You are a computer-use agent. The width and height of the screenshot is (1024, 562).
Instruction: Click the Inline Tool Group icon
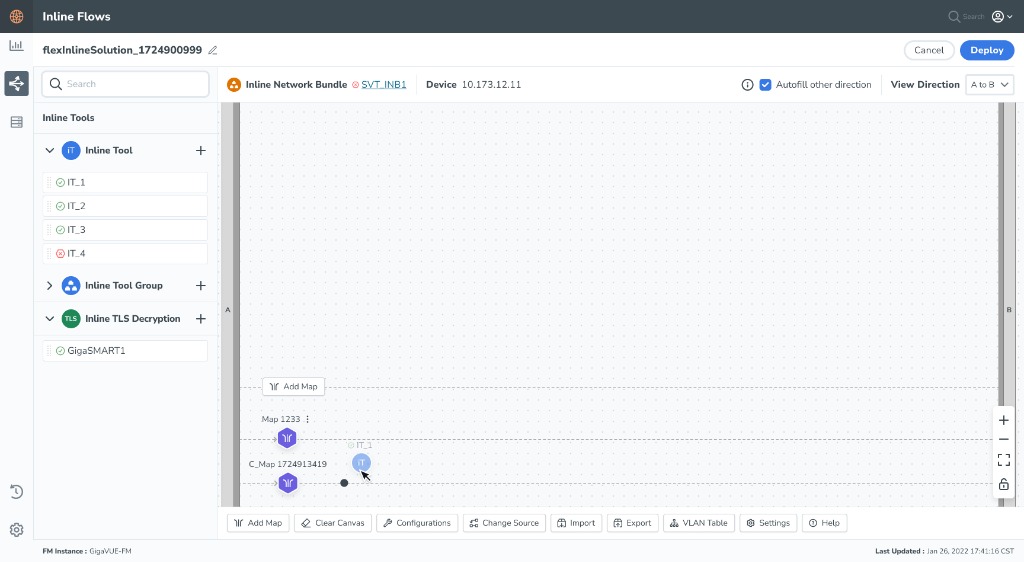71,285
